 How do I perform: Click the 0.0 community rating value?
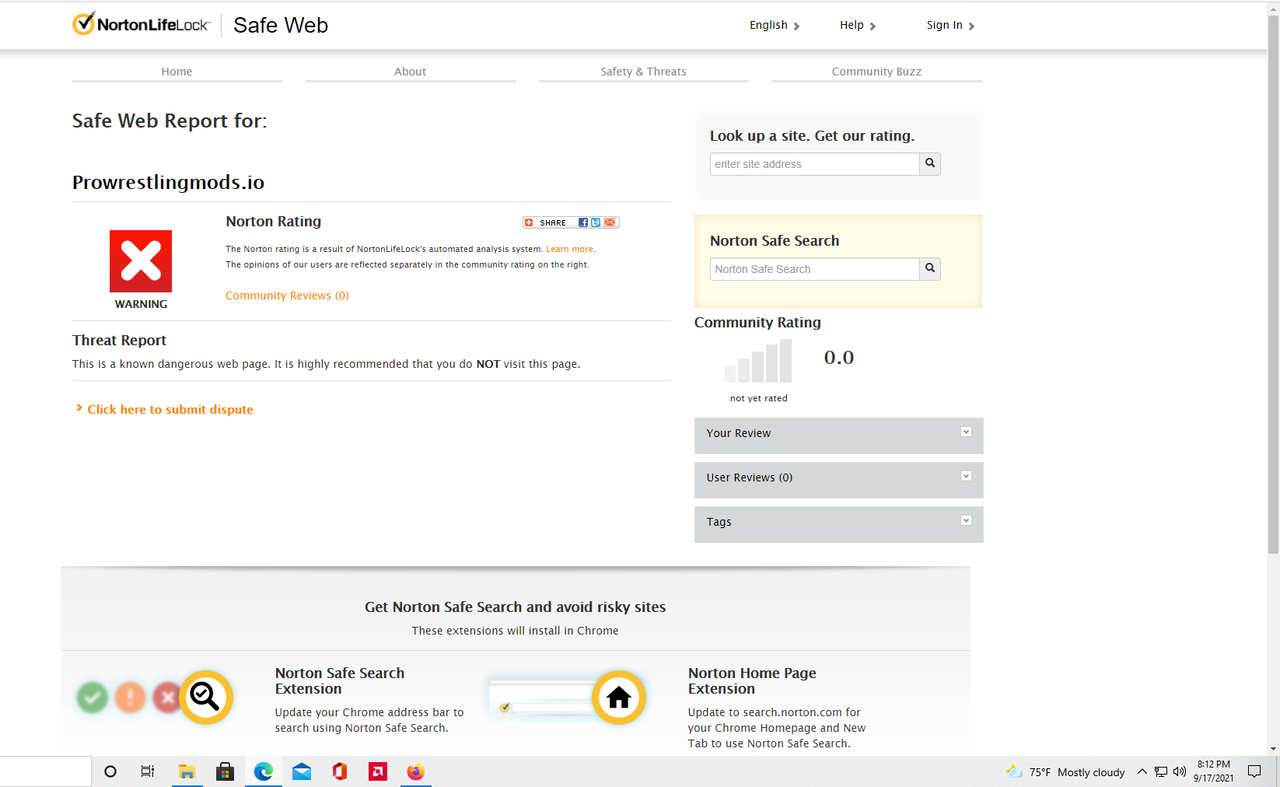coord(839,357)
